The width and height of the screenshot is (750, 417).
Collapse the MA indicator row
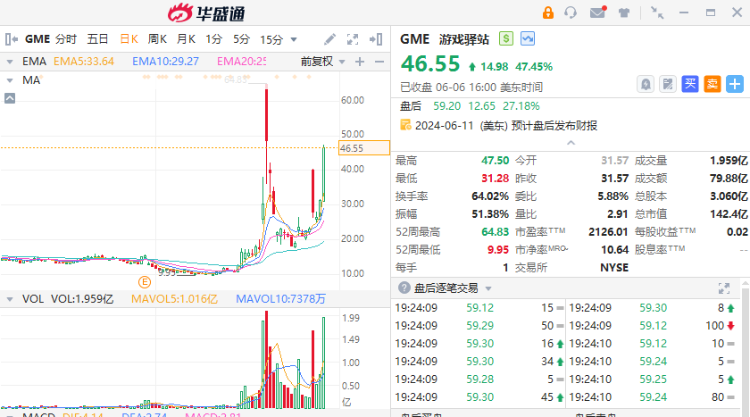pyautogui.click(x=10, y=80)
